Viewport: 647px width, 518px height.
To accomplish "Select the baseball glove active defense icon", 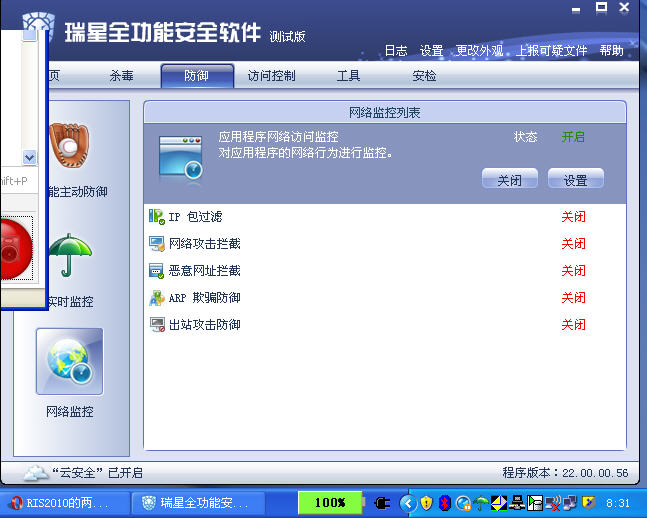I will coord(69,145).
